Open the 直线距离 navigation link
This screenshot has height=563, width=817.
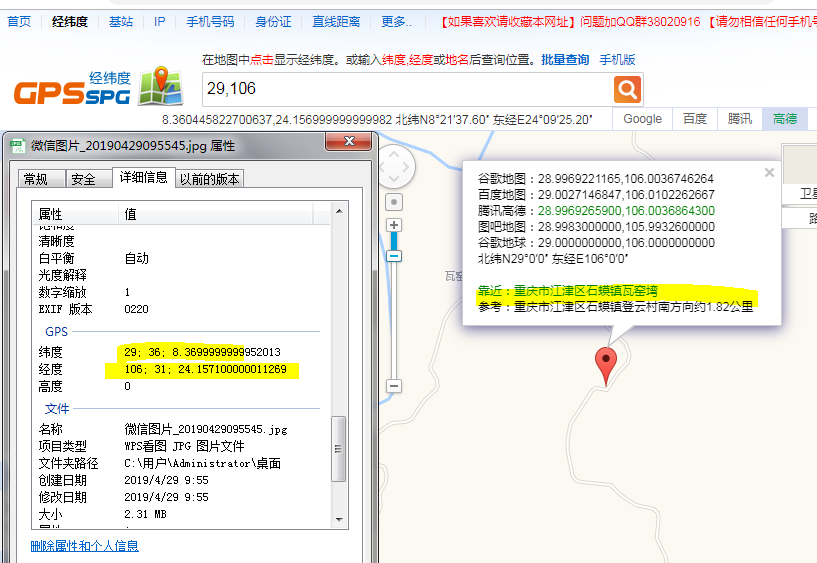pyautogui.click(x=336, y=21)
